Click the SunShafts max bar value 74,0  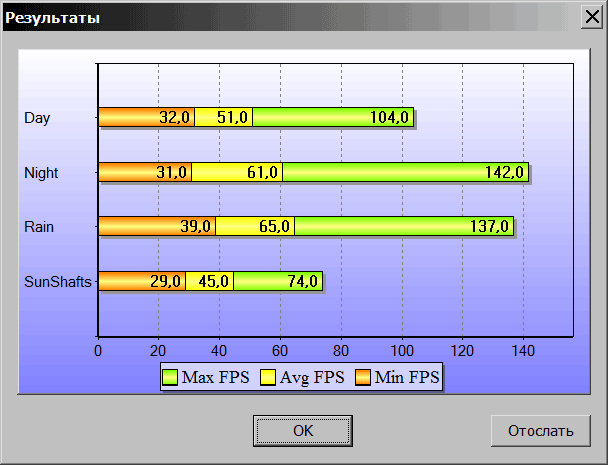[302, 281]
